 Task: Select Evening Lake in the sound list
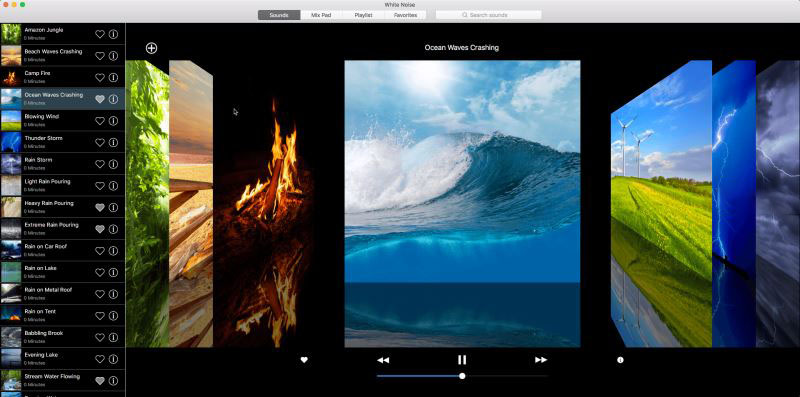62,359
